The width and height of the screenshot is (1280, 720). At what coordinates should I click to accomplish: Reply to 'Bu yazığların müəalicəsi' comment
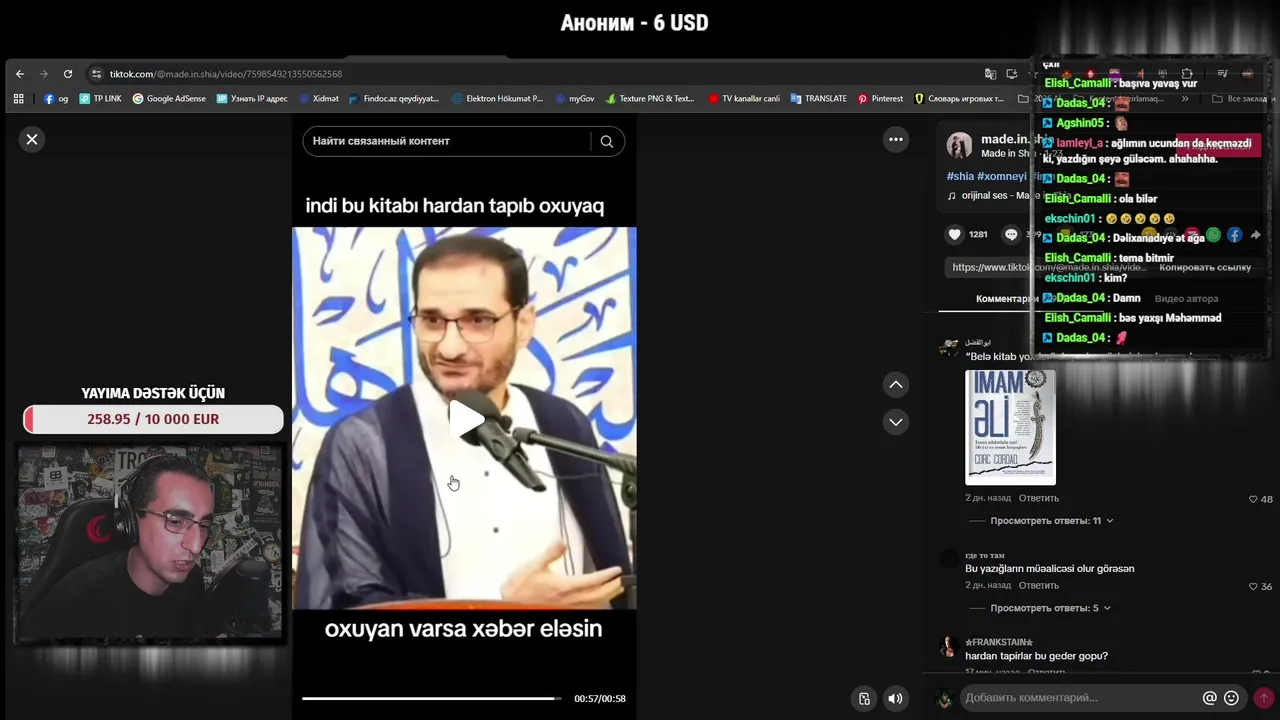click(1038, 585)
